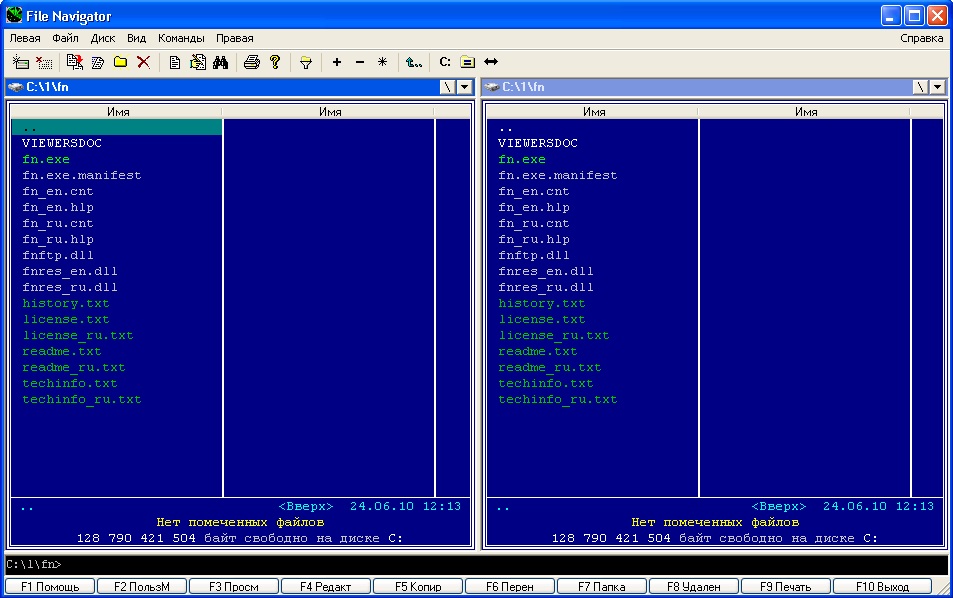The image size is (953, 598).
Task: Click the red X delete toolbar icon
Action: coord(143,62)
